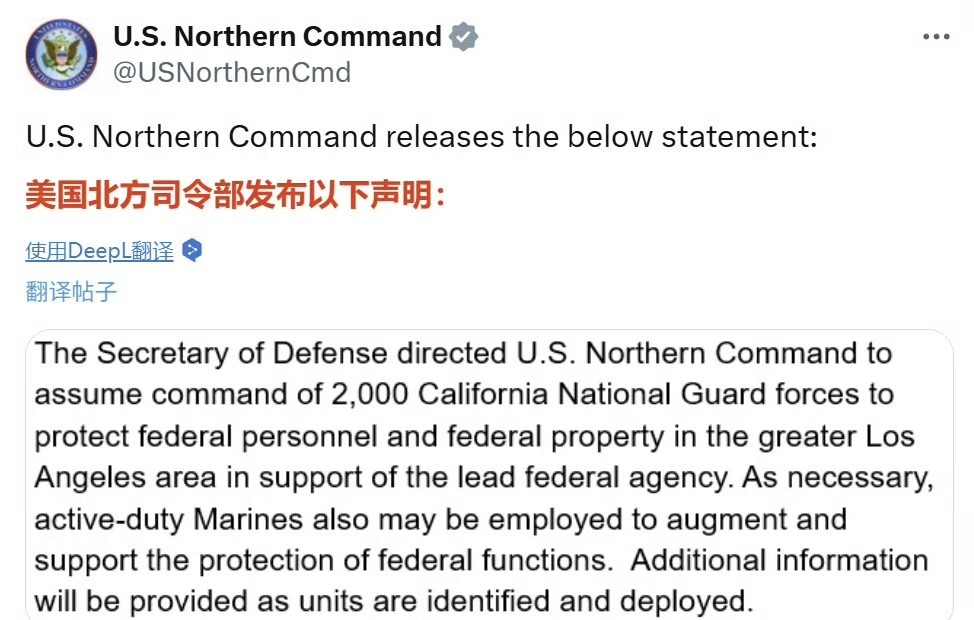Click 'Additional information' text in statement image
Viewport: 974px width, 620px height.
pos(779,560)
